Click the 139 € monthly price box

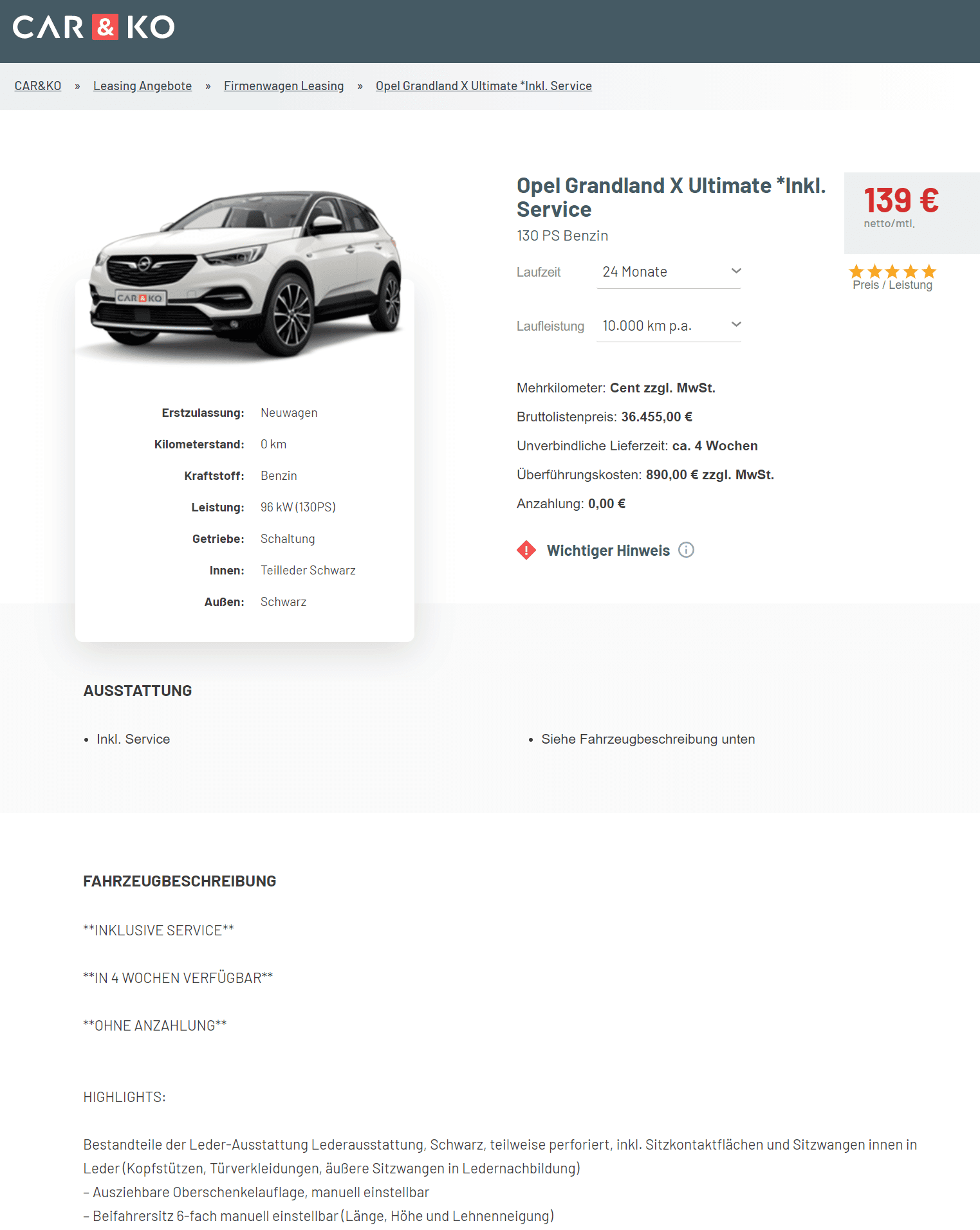pos(912,213)
